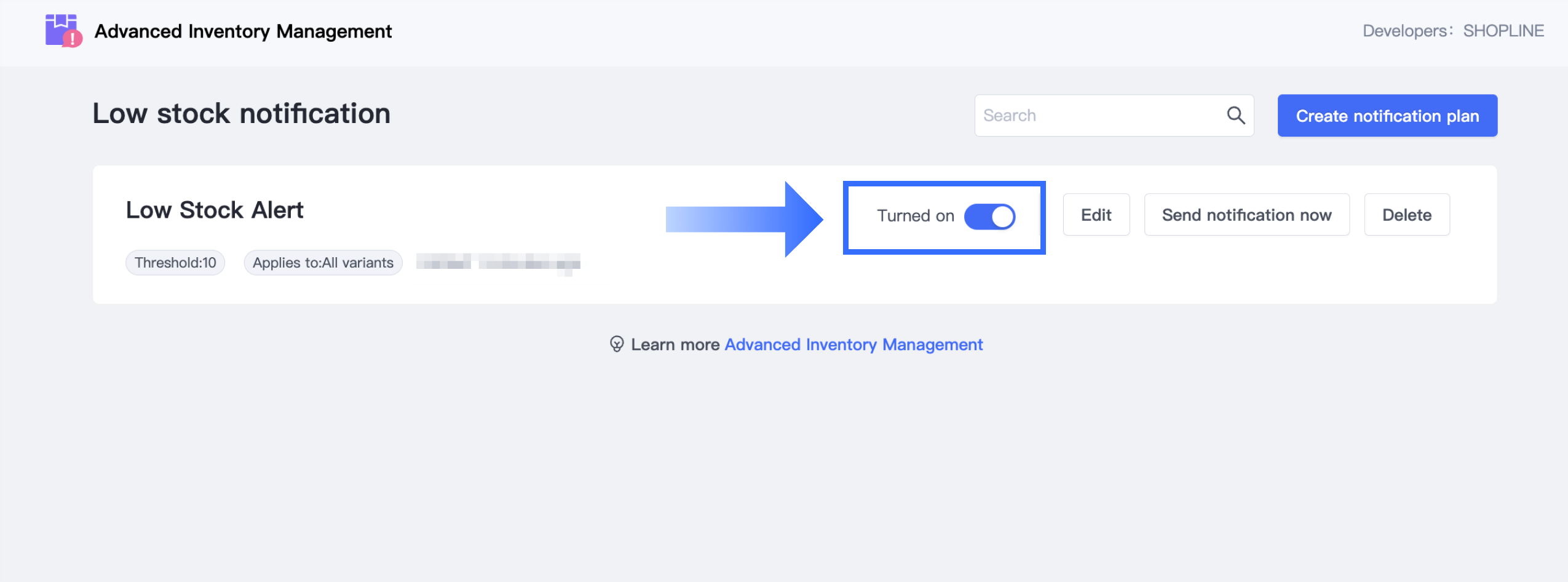Click the Low stock notification page heading
Image resolution: width=1568 pixels, height=582 pixels.
click(x=241, y=114)
